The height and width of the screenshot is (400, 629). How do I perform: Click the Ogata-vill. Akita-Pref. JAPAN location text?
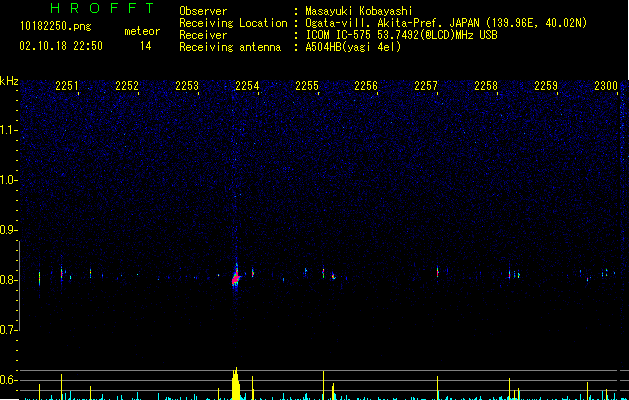[x=446, y=23]
